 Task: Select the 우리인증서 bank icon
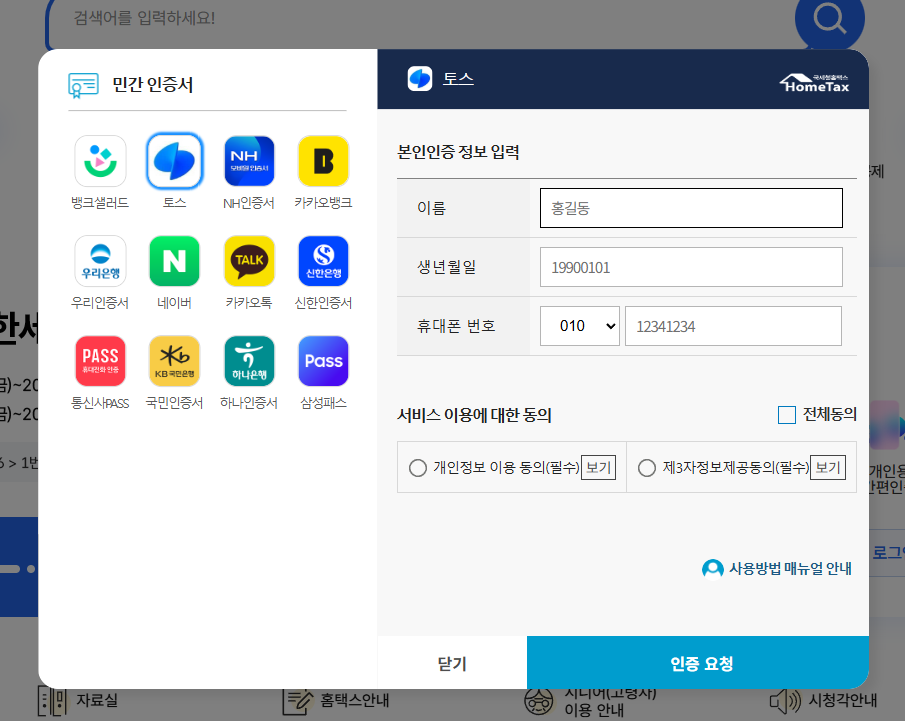(100, 261)
